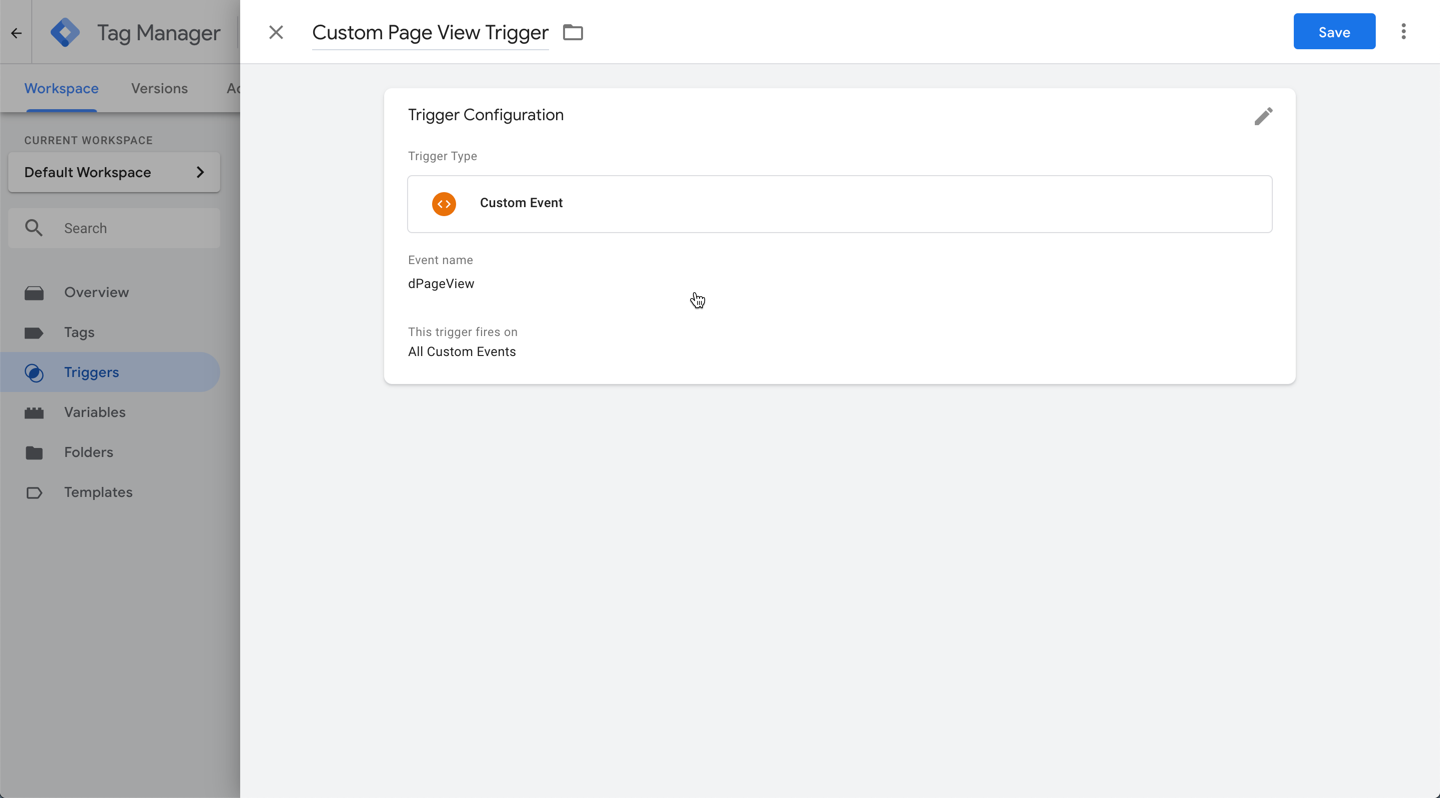This screenshot has height=798, width=1440.
Task: Switch to the Versions tab
Action: [x=159, y=88]
